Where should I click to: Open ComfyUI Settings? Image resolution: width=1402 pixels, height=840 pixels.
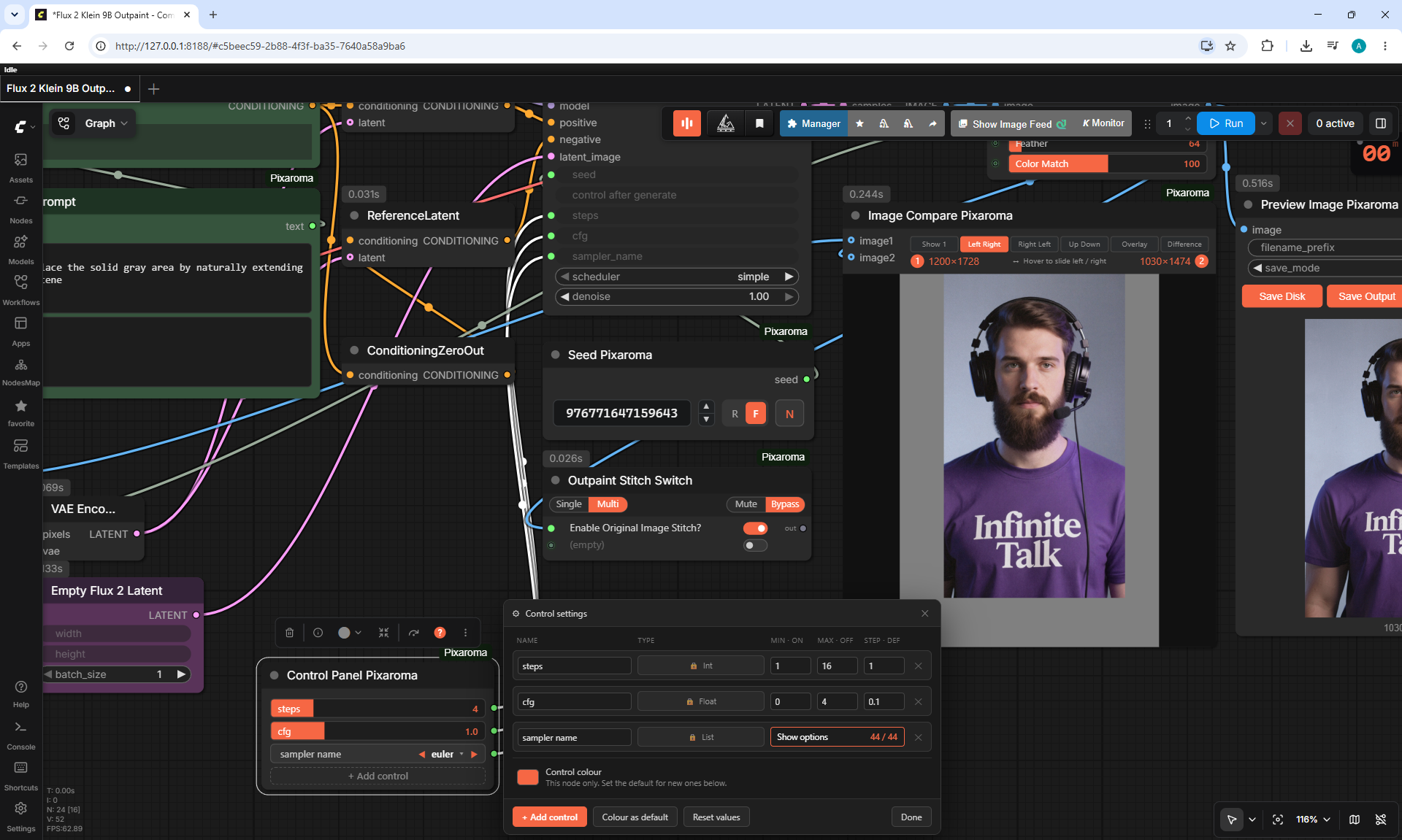(20, 816)
